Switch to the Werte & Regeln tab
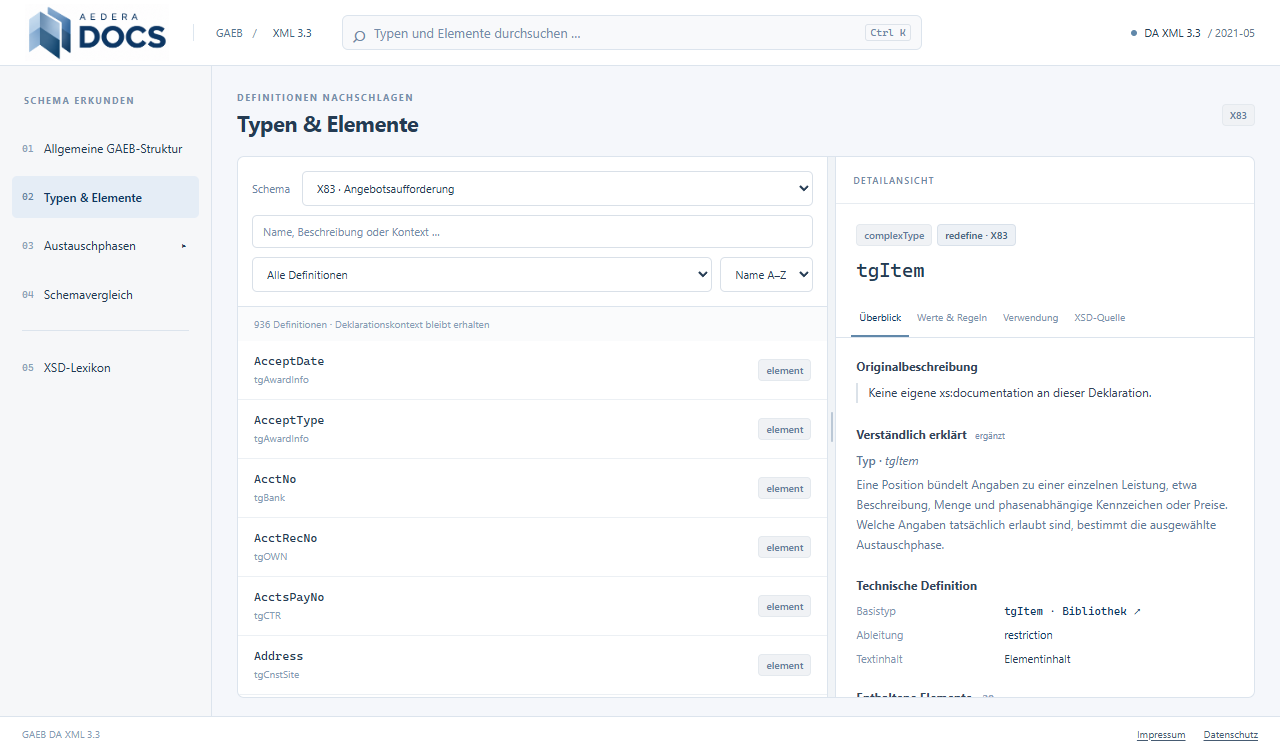This screenshot has height=750, width=1280. click(x=952, y=318)
